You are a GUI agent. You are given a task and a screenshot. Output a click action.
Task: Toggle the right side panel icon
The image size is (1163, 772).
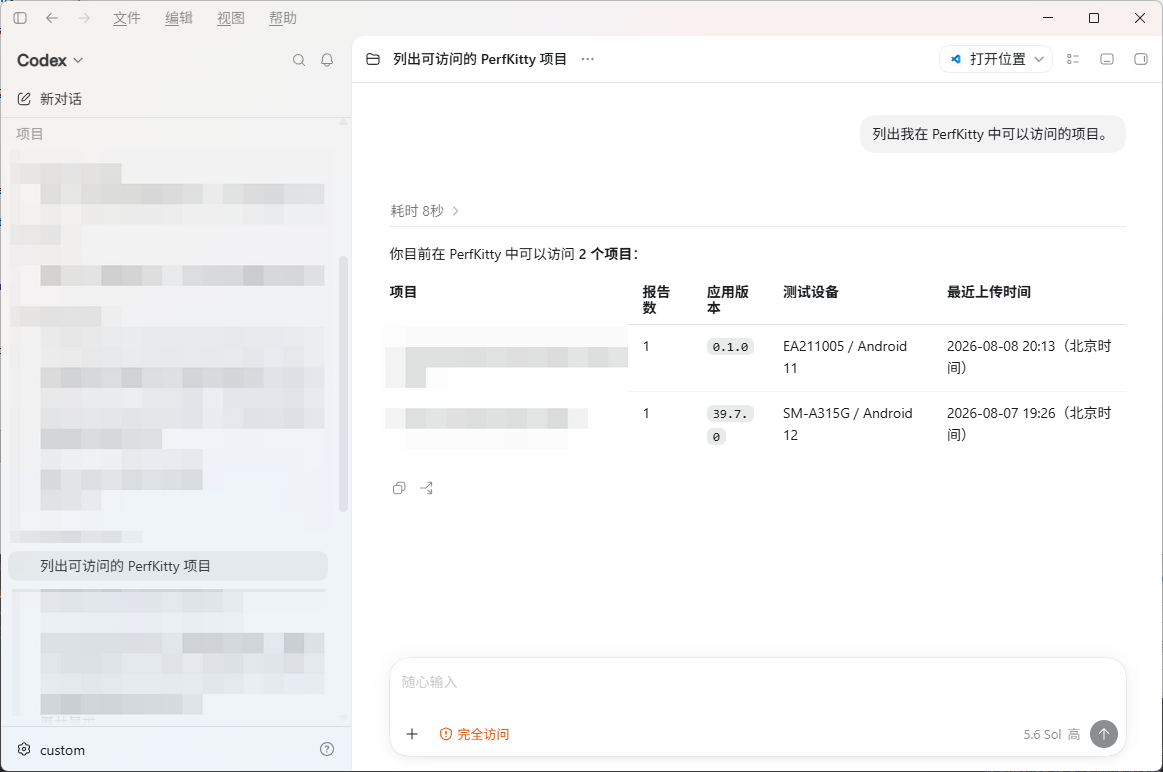pos(1141,59)
